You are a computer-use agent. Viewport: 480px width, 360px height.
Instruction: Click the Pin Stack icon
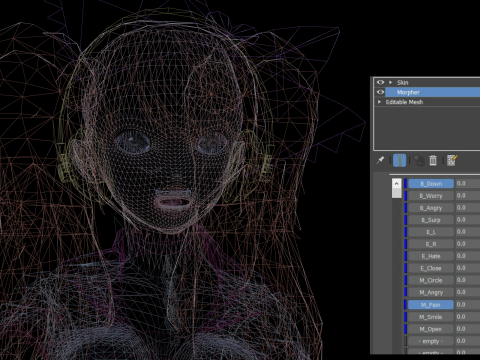(x=380, y=160)
